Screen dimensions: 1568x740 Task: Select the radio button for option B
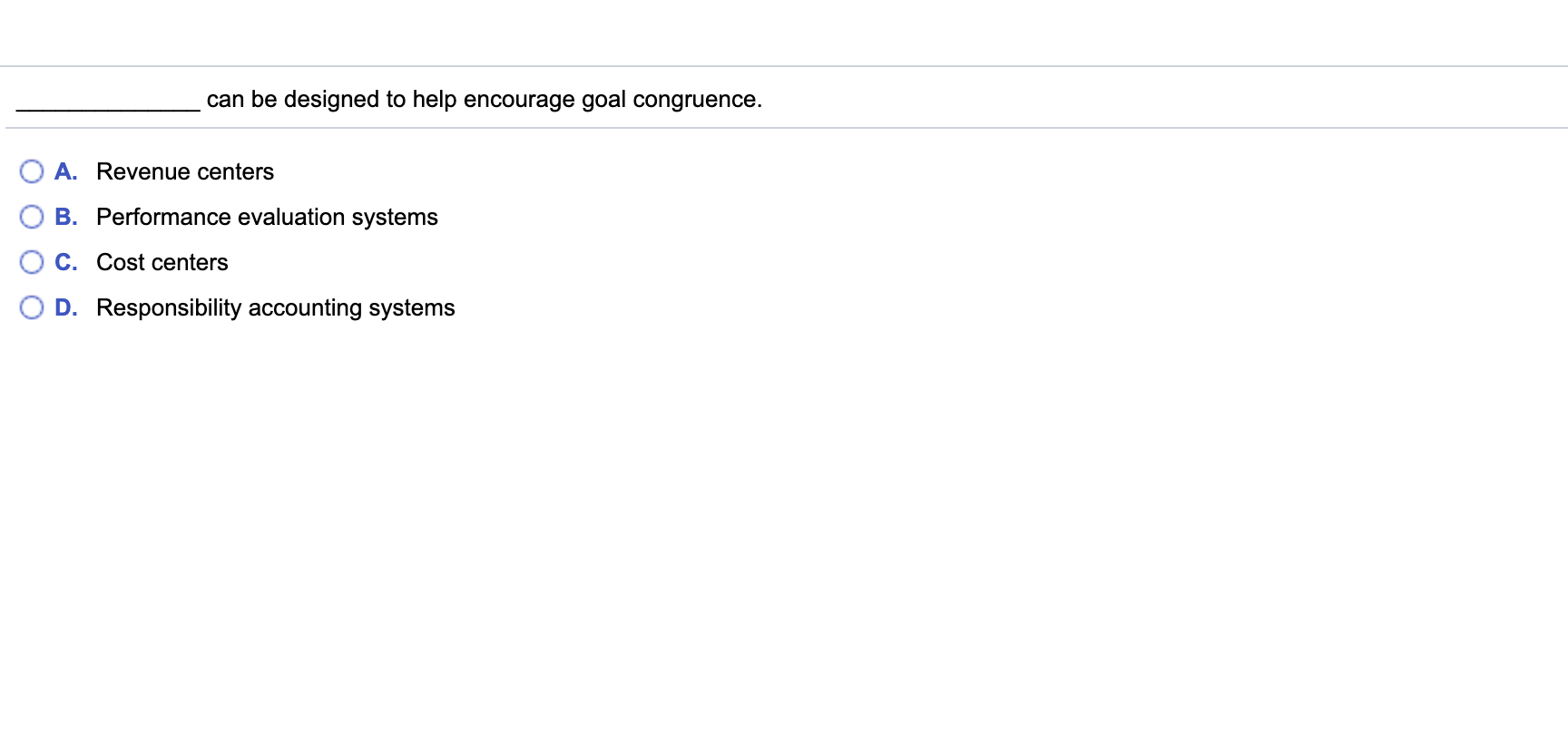[x=33, y=216]
